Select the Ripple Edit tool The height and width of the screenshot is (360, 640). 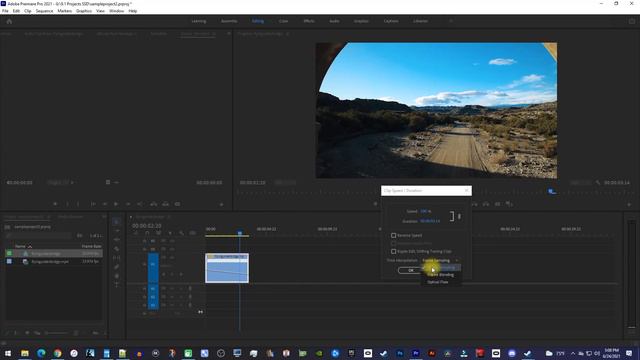point(116,240)
